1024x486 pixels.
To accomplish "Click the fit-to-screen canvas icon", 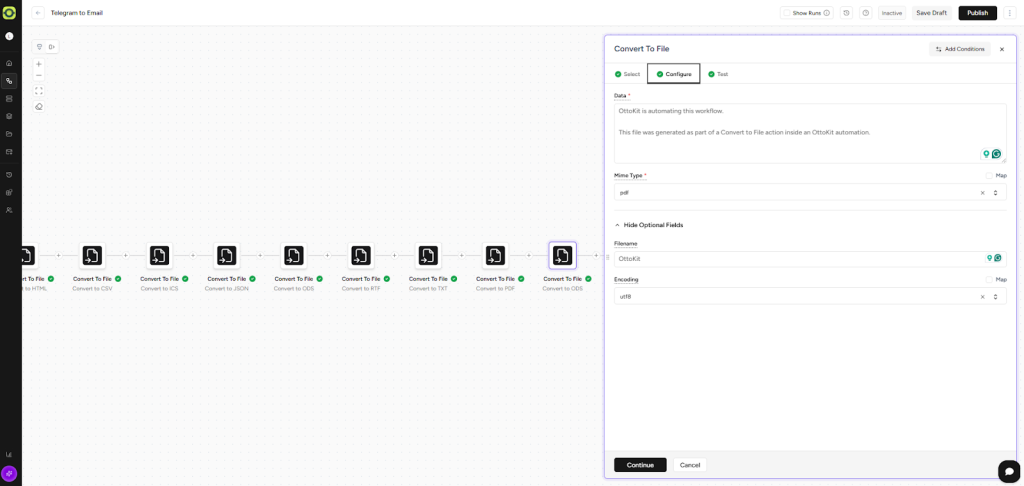I will click(x=39, y=91).
